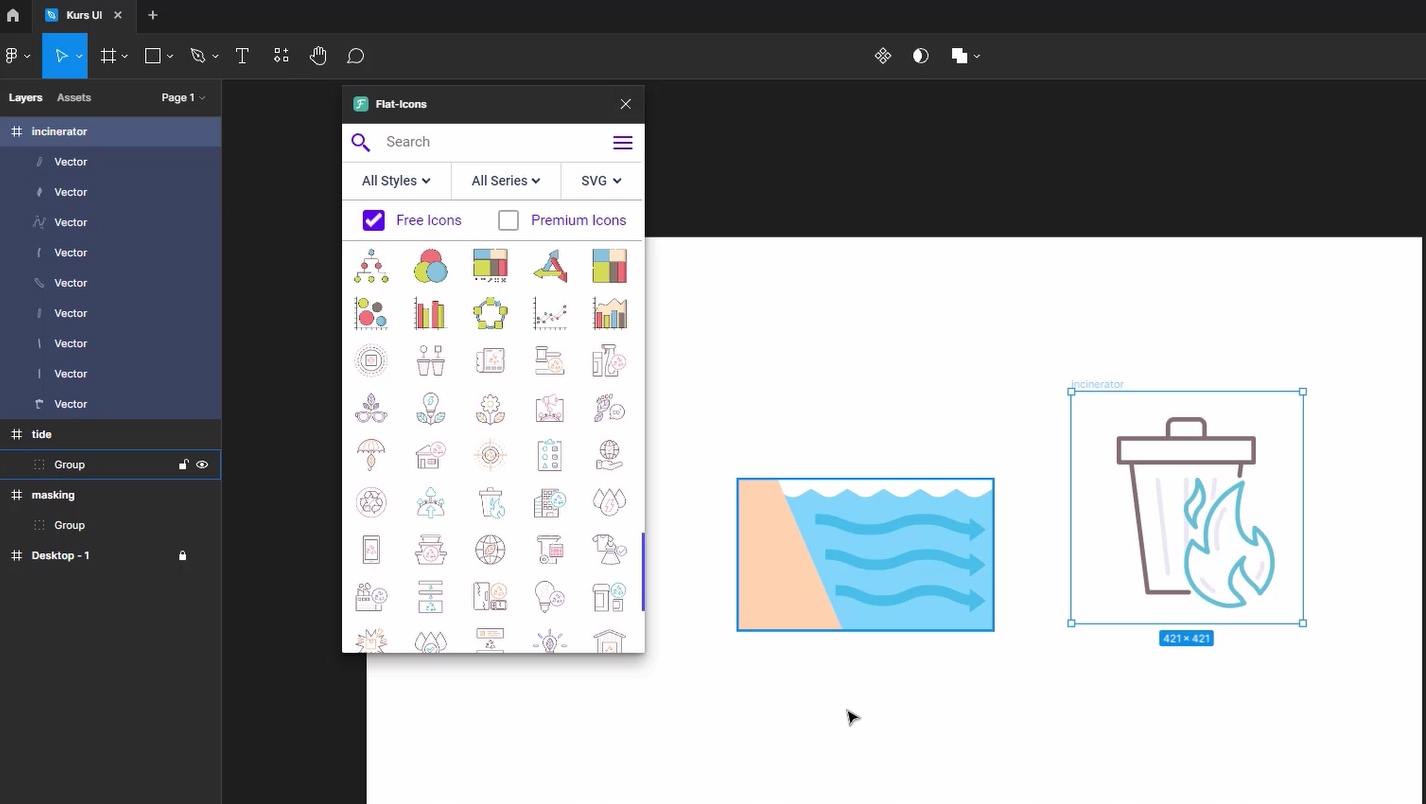The image size is (1426, 804).
Task: Expand Move tool options arrow
Action: tap(79, 57)
